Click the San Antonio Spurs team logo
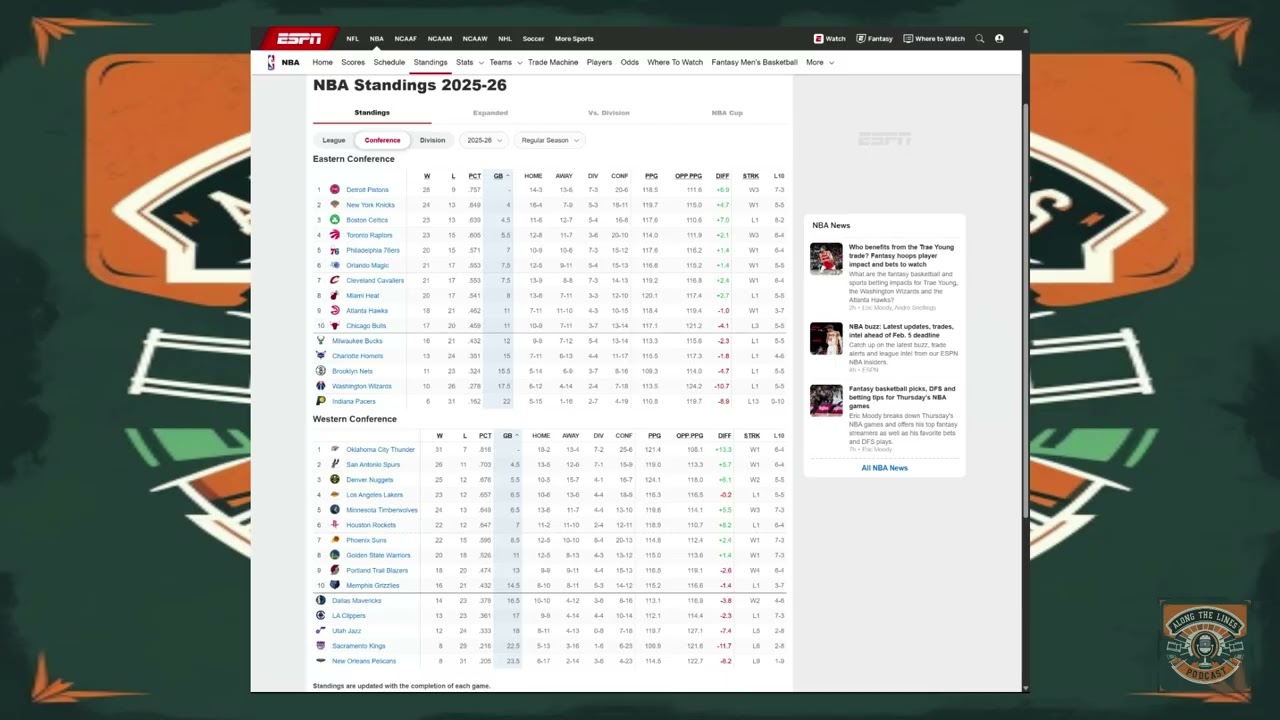The image size is (1280, 720). [335, 465]
